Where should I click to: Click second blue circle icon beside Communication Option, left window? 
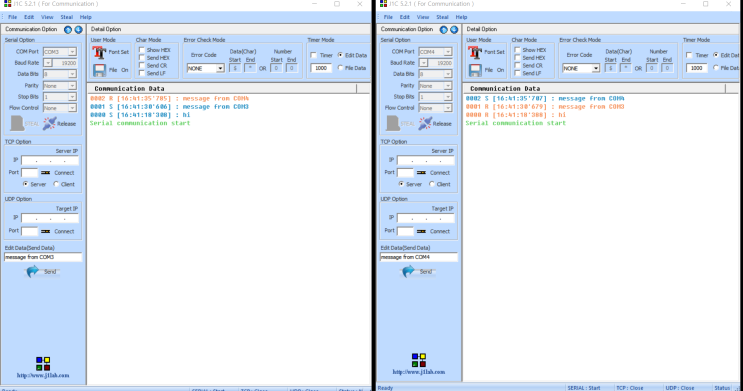pos(79,30)
